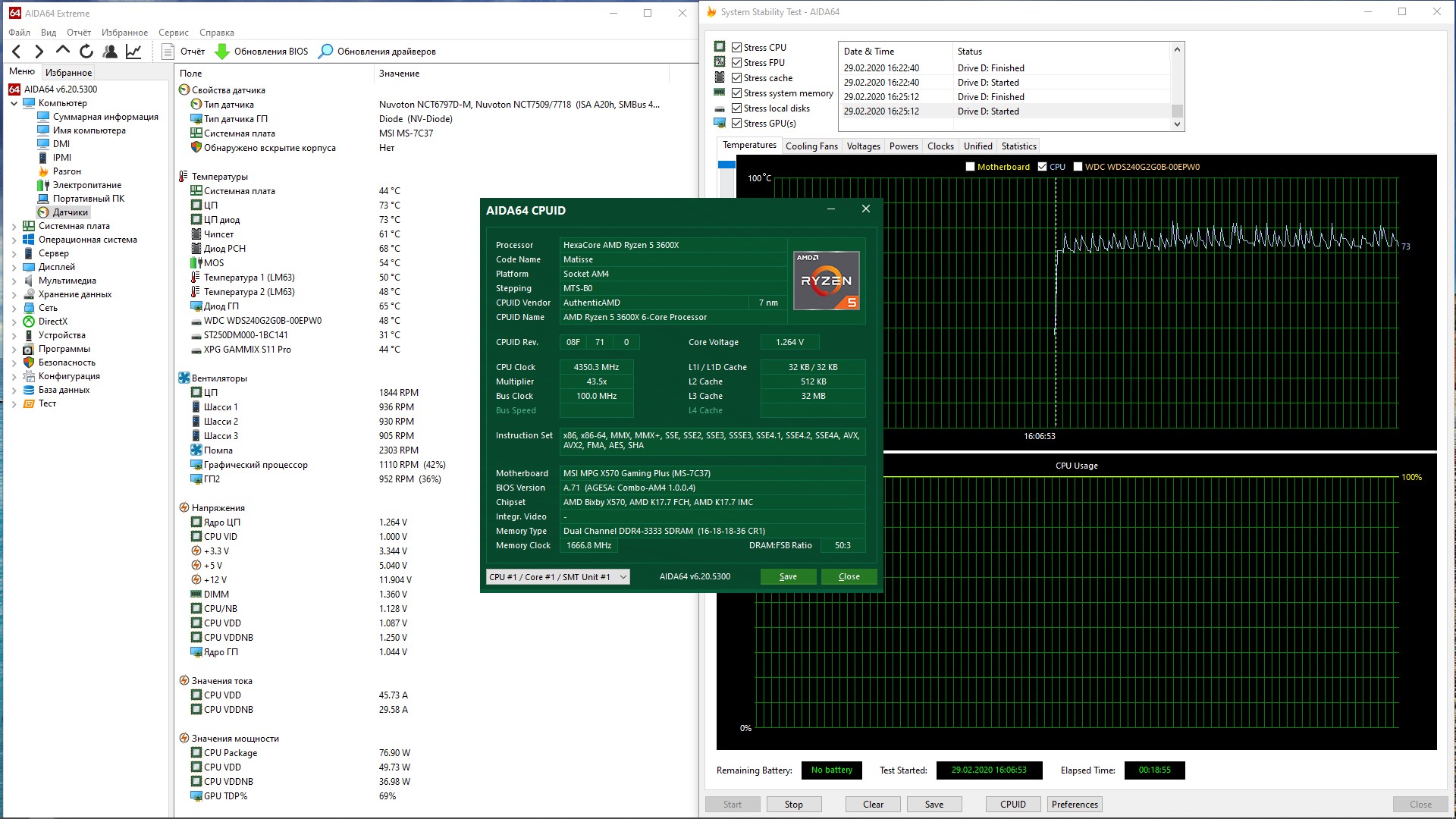Collapse the Компьютер tree node
1456x819 pixels.
click(14, 103)
